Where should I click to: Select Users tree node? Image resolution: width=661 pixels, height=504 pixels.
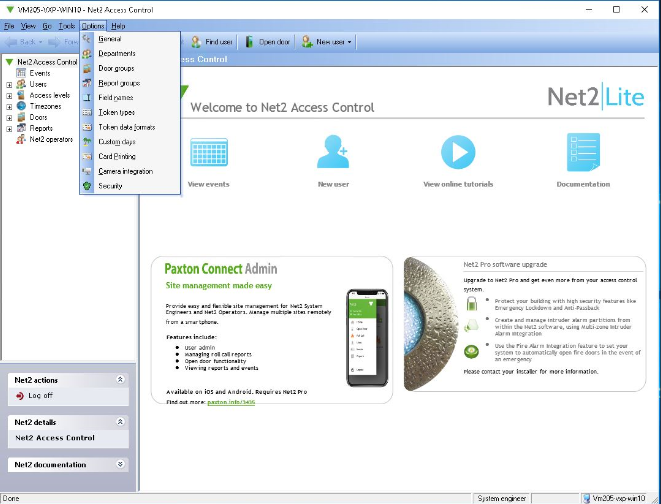(x=38, y=84)
